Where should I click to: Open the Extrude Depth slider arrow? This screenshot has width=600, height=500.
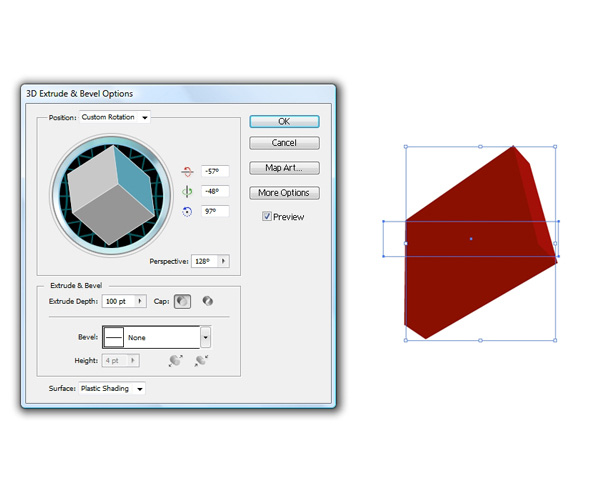coord(140,301)
